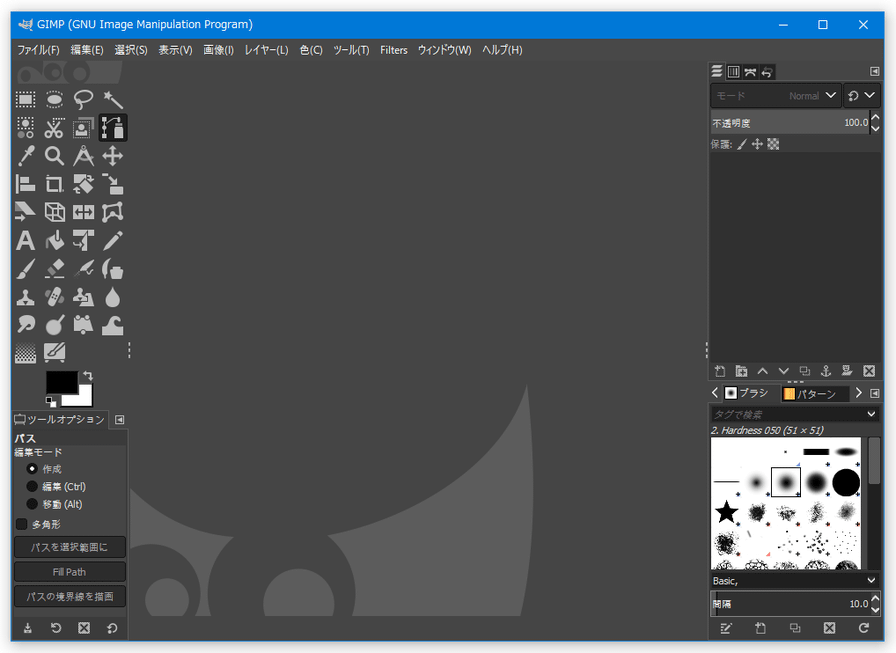Select the Measure tool
The height and width of the screenshot is (653, 896).
click(x=83, y=156)
